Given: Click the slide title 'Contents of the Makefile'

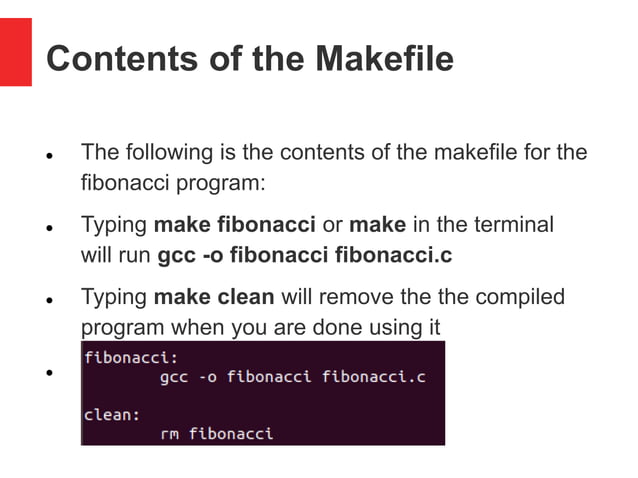Looking at the screenshot, I should [250, 59].
